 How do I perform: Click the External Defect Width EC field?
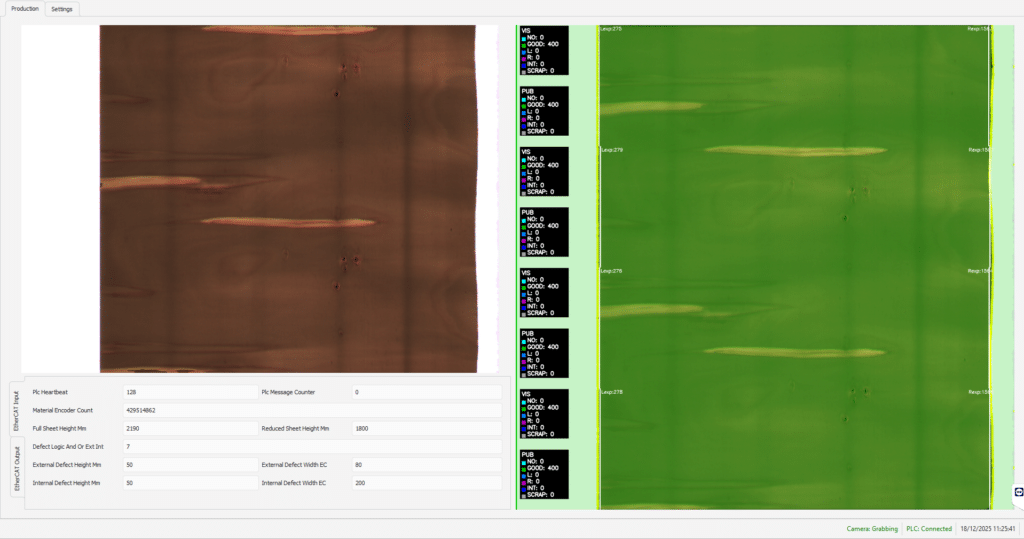[426, 464]
